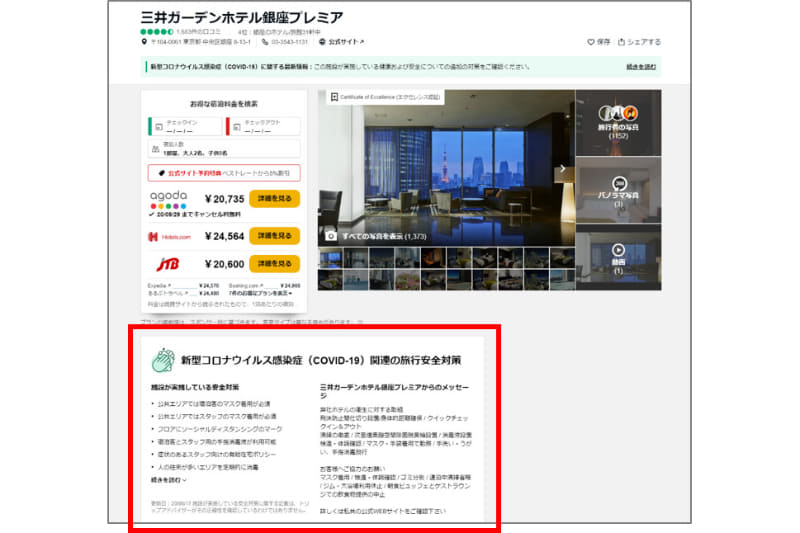This screenshot has height=533, width=800.
Task: Click the 1,583件の口コミ reviews link
Action: pos(198,32)
